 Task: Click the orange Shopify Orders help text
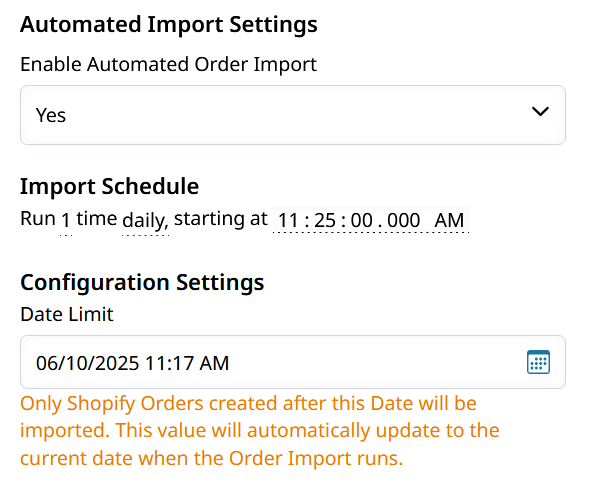pyautogui.click(x=260, y=430)
